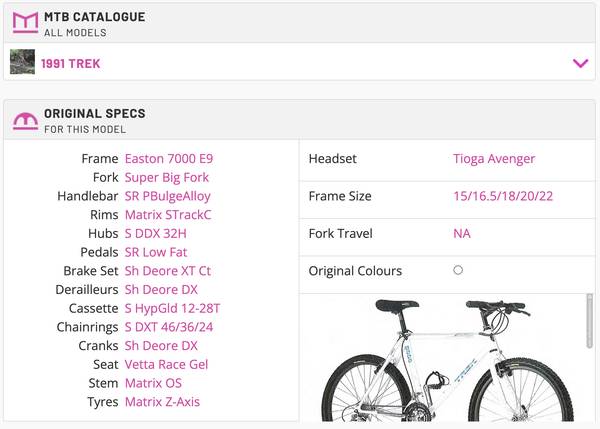Open the Tioga Avenger headset link
Viewport: 600px width, 429px height.
(x=494, y=159)
